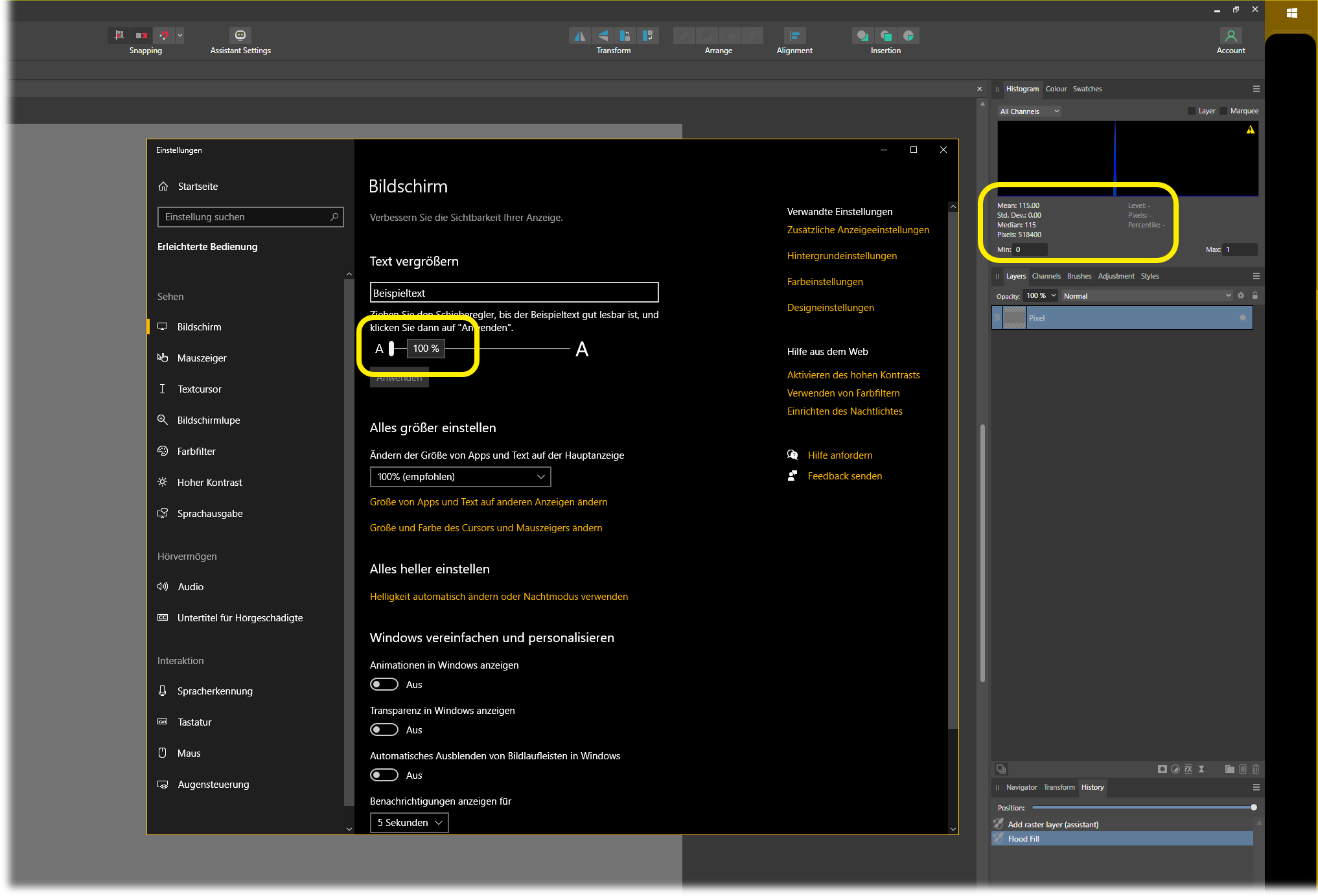Toggle Animationen in Windows anzeigen switch
Screen dimensions: 1318x896
[384, 684]
